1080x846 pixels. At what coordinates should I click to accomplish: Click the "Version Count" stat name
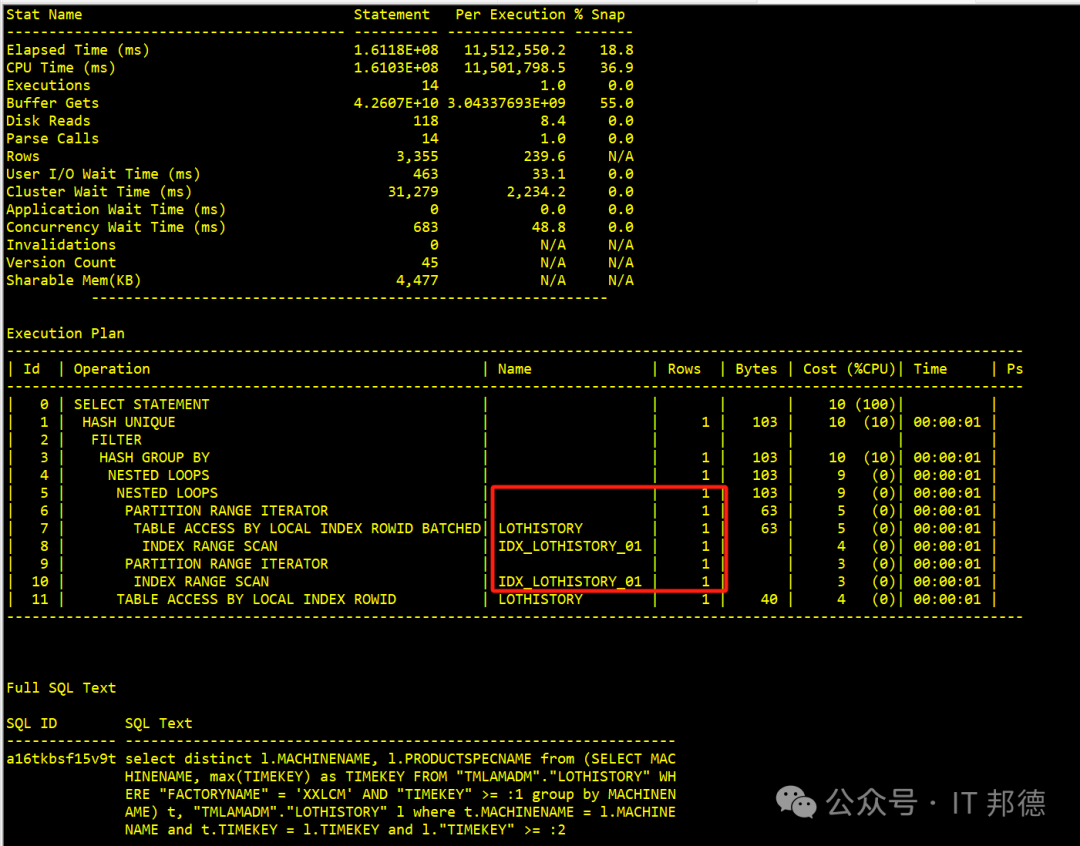pos(61,262)
